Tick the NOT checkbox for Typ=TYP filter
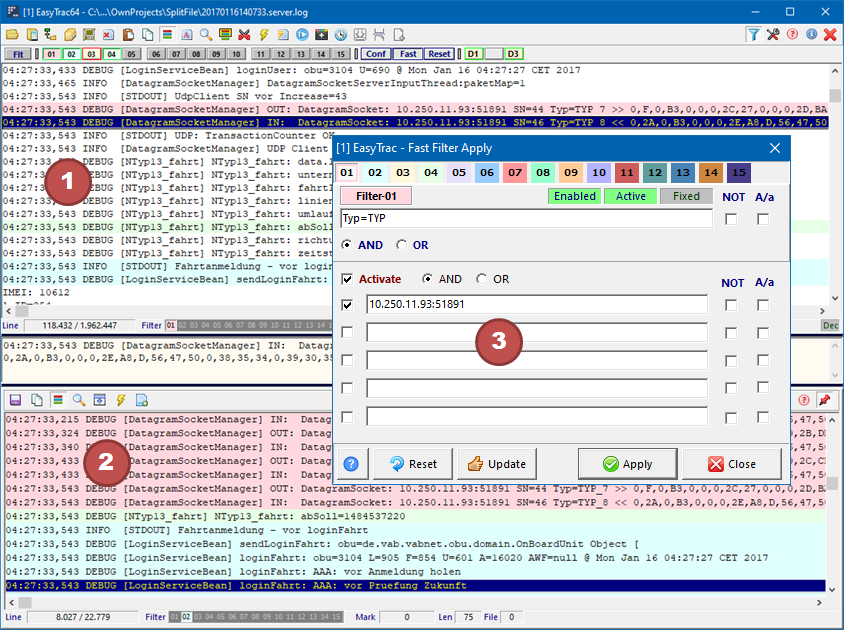Viewport: 844px width, 630px height. (731, 219)
